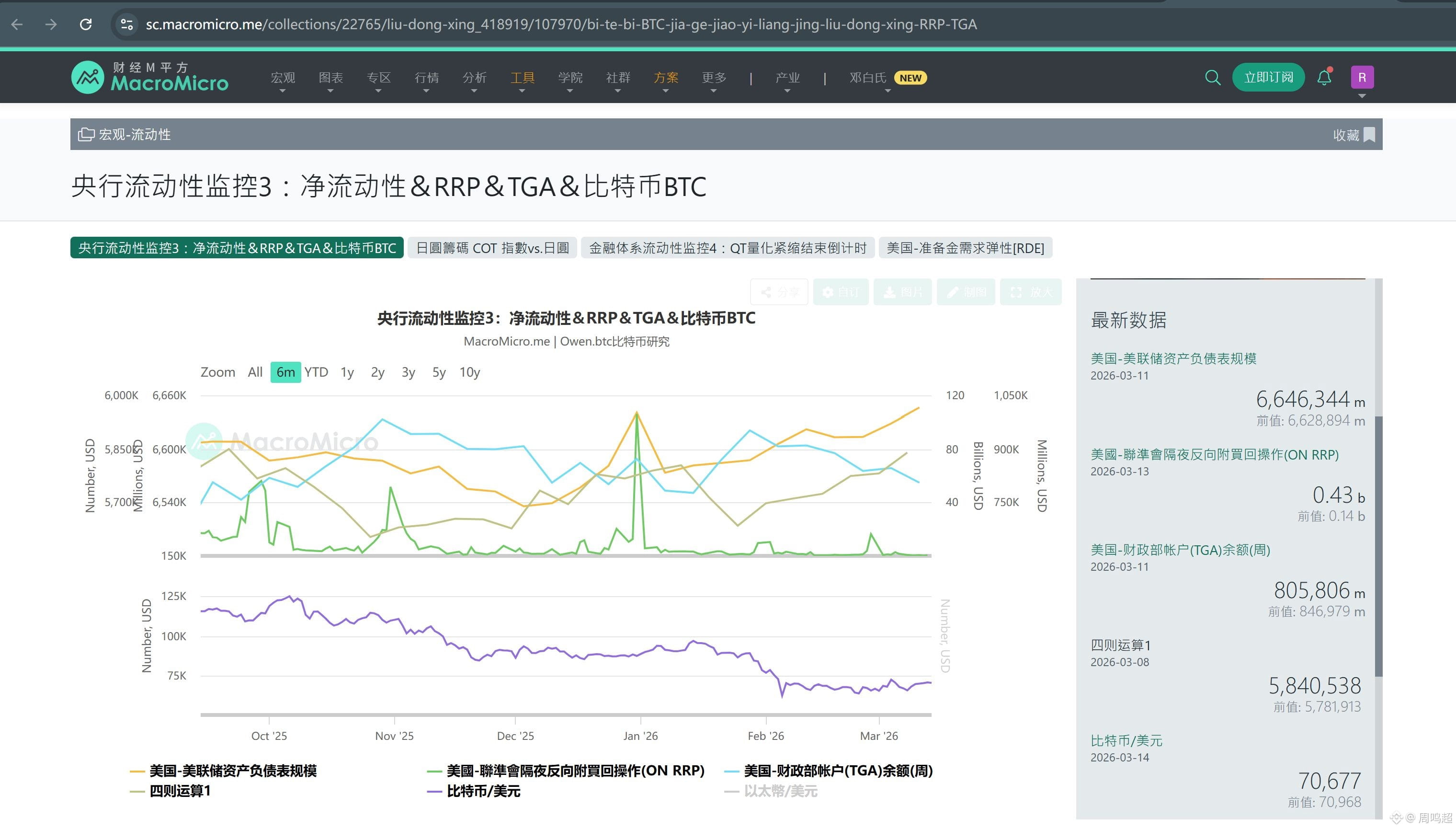This screenshot has height=830, width=1456.
Task: Switch to 美国-准备金需求弹性[RDE] tab
Action: pos(966,248)
